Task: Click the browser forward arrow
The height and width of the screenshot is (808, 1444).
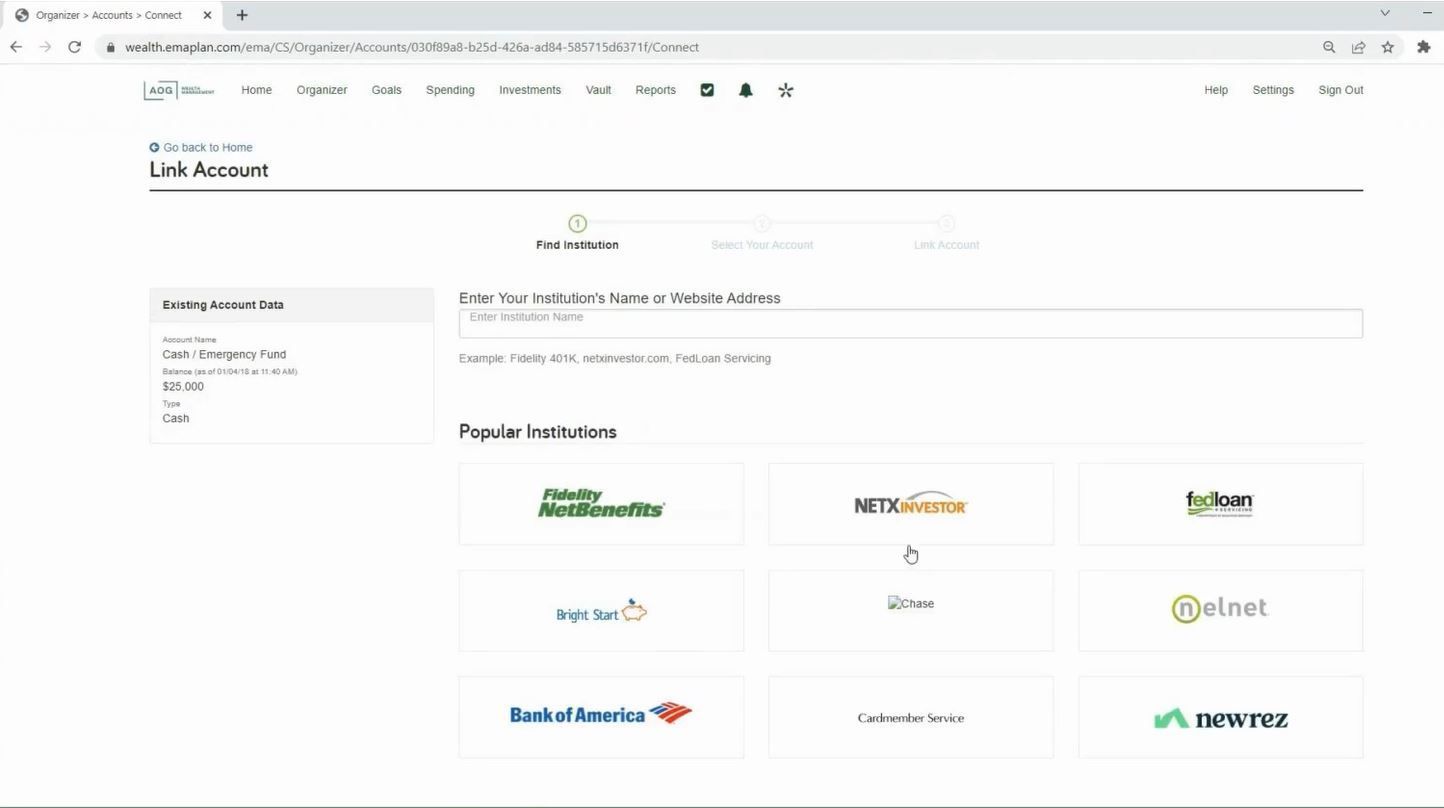Action: click(45, 47)
